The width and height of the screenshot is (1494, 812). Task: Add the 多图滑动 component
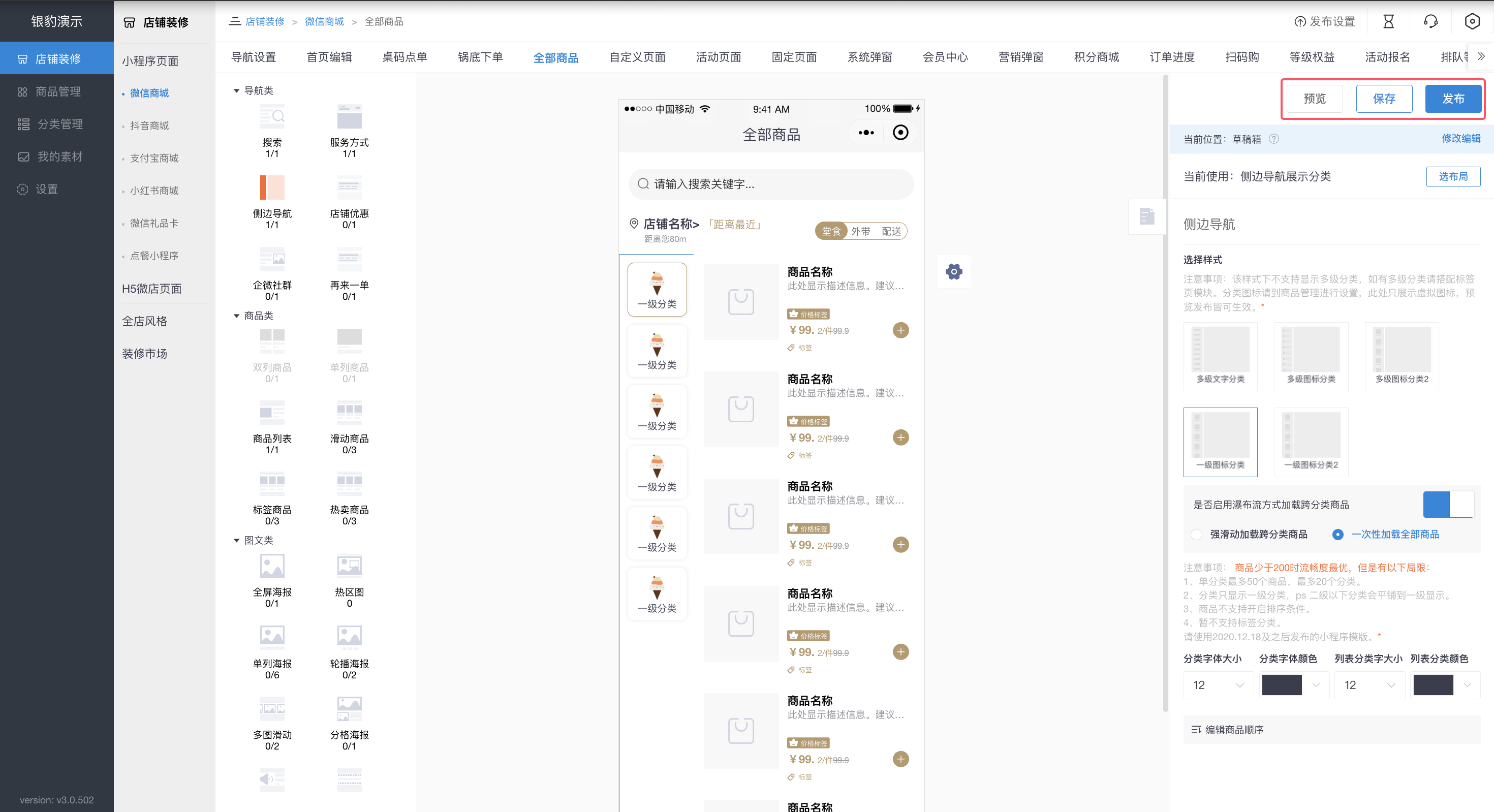272,709
